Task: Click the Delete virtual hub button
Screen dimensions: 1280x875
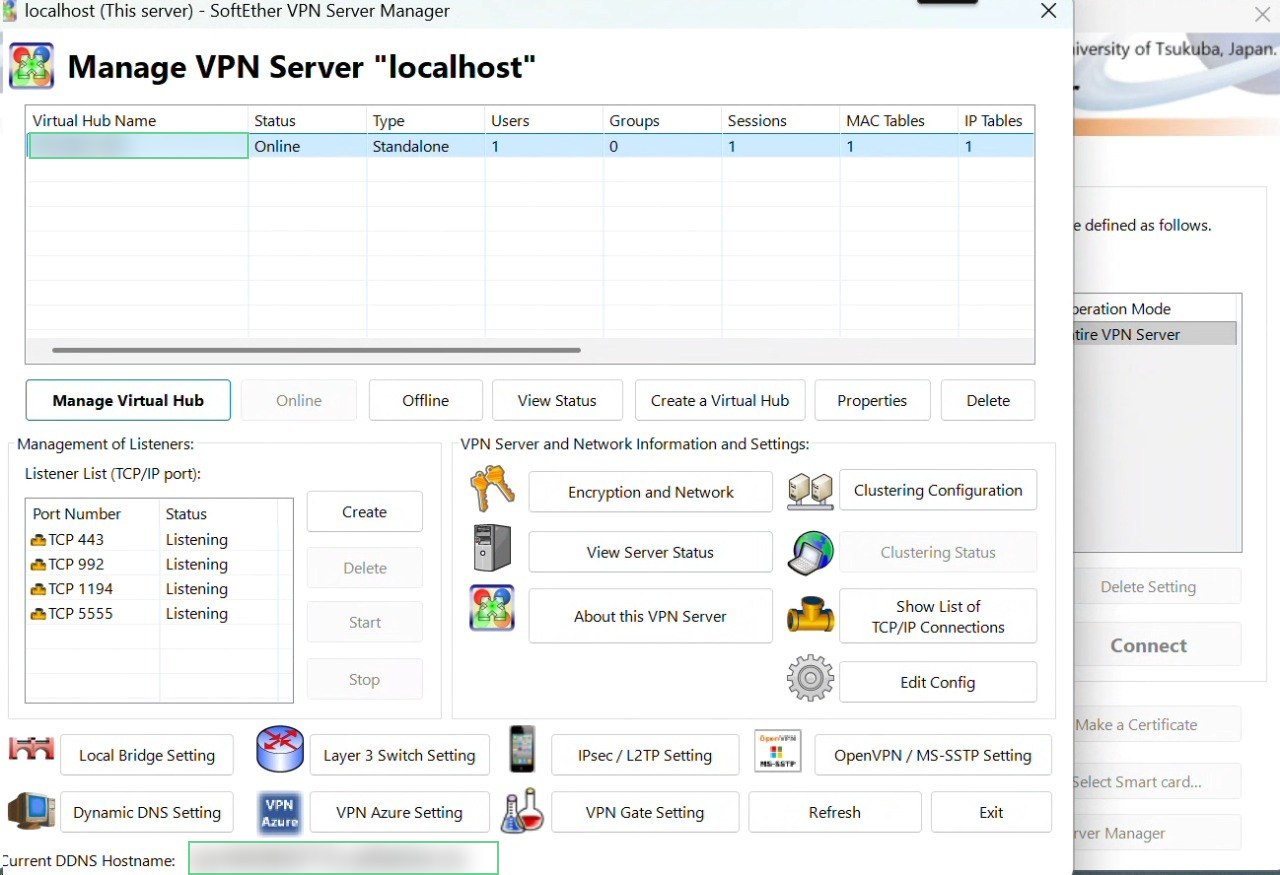Action: click(988, 400)
